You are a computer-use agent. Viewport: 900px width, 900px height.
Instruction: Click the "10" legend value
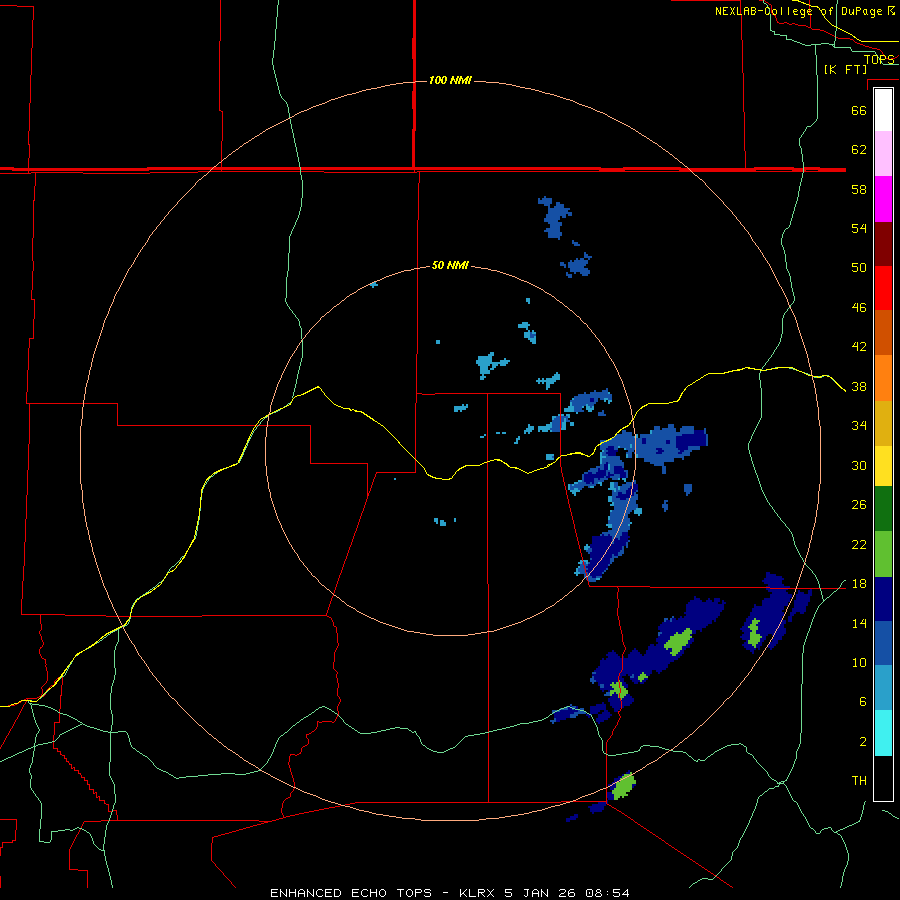859,663
